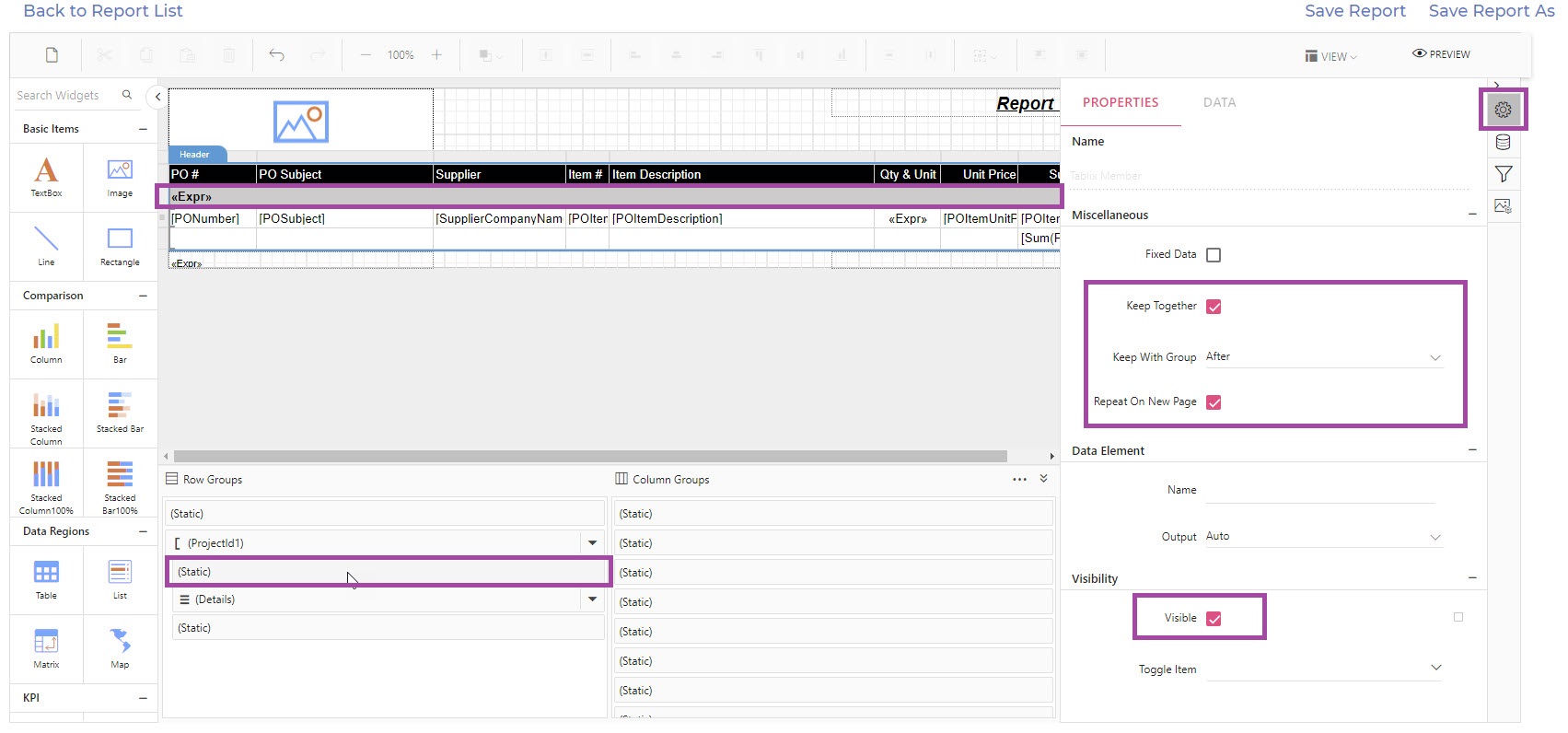Click the Paste clipboard icon in toolbar
This screenshot has height=733, width=1568.
[x=187, y=55]
